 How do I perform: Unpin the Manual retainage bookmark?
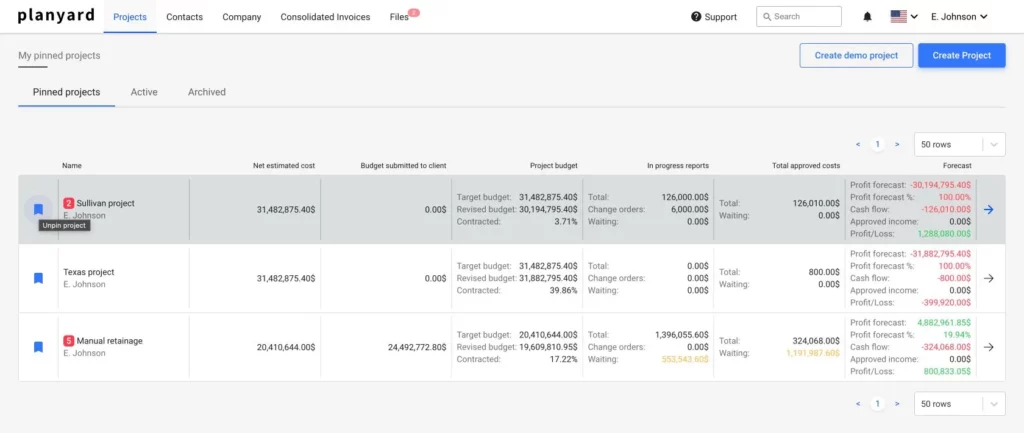(39, 347)
